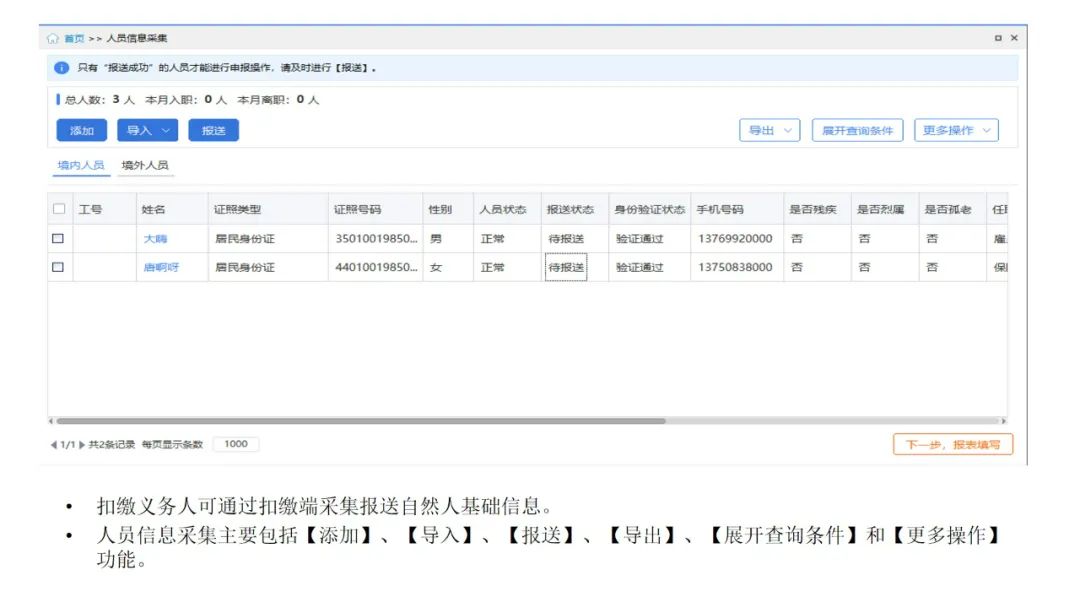Toggle the select-all header checkbox
This screenshot has width=1080, height=608.
point(59,209)
